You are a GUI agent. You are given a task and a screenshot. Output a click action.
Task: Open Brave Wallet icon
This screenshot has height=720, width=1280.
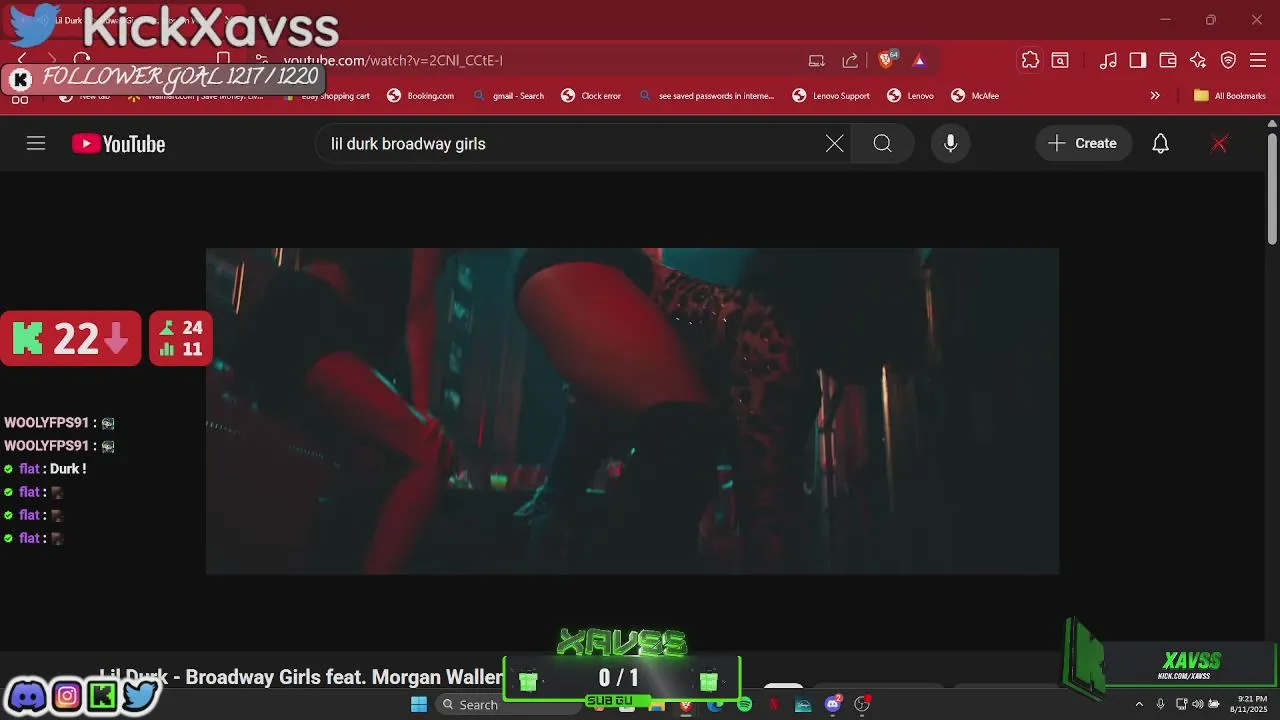click(x=1167, y=60)
